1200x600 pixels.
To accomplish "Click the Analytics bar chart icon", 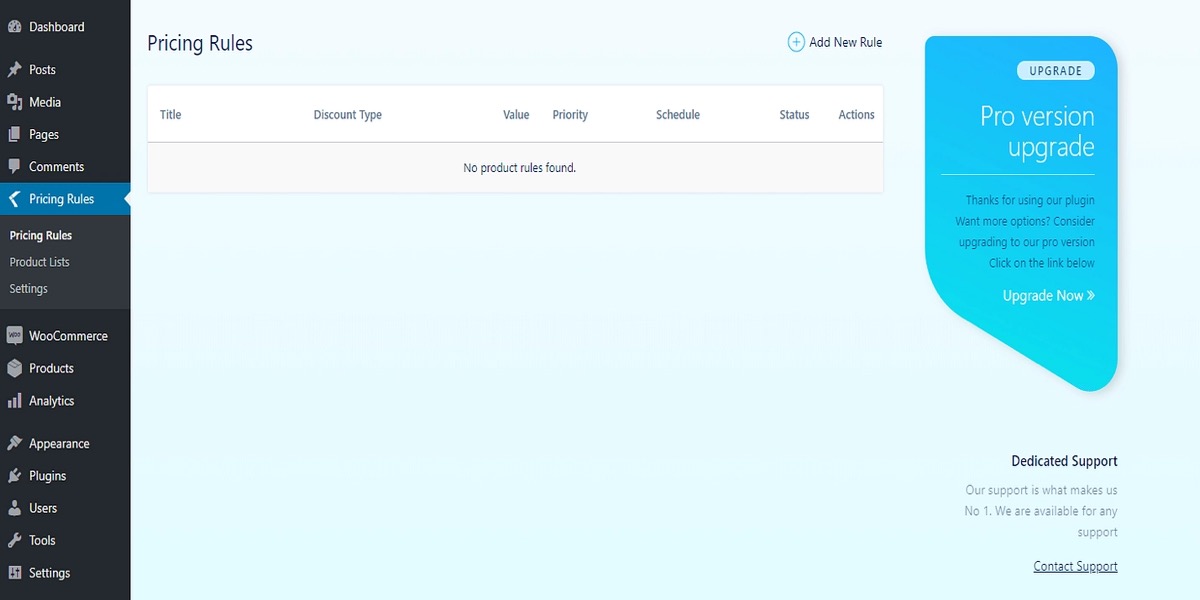I will pyautogui.click(x=14, y=401).
